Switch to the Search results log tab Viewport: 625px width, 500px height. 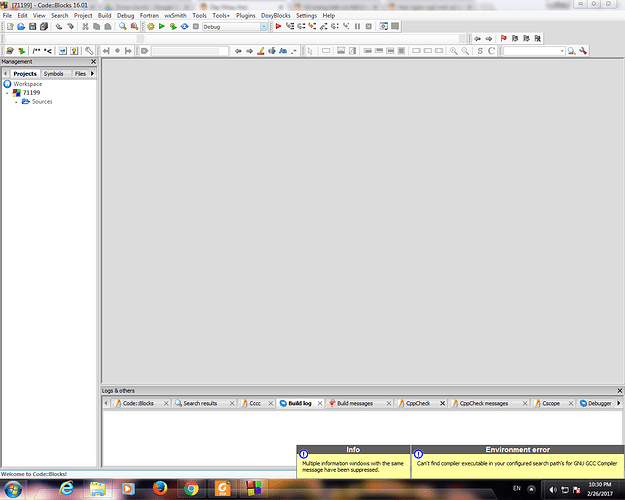(x=200, y=404)
